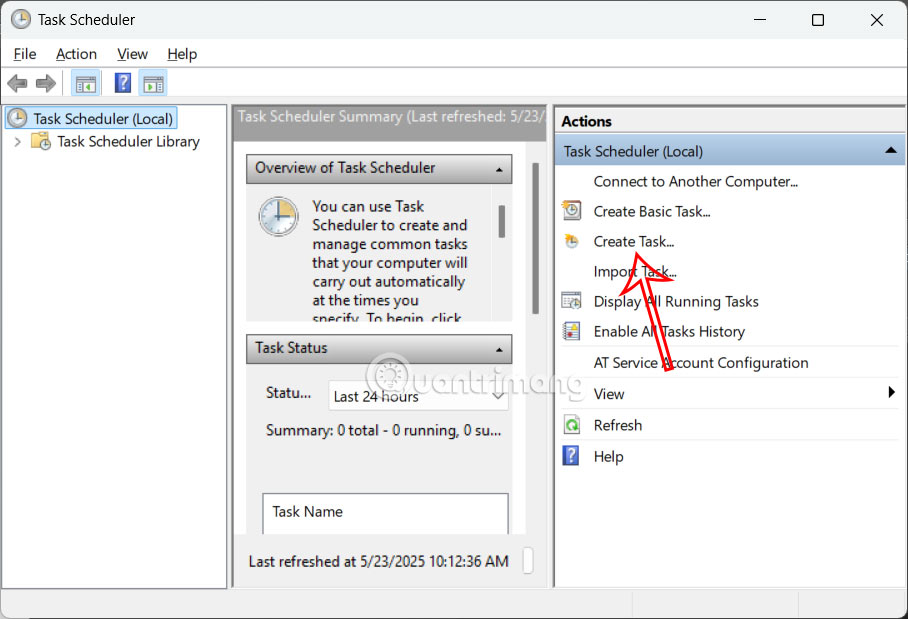This screenshot has width=908, height=619.
Task: Collapse the Overview of Task Scheduler section
Action: pos(497,169)
